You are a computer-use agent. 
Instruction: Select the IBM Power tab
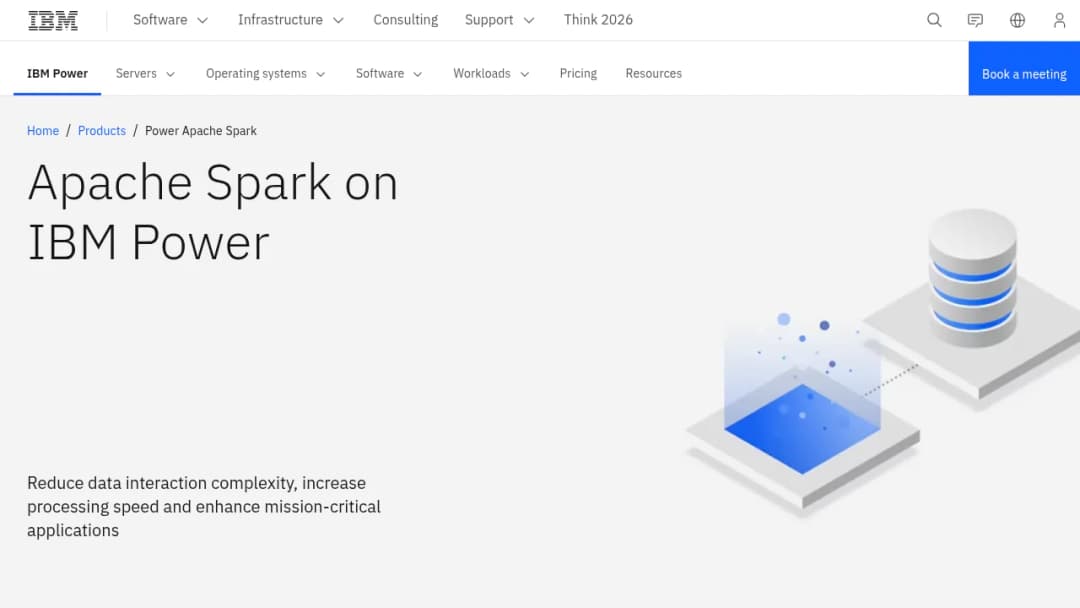tap(57, 73)
